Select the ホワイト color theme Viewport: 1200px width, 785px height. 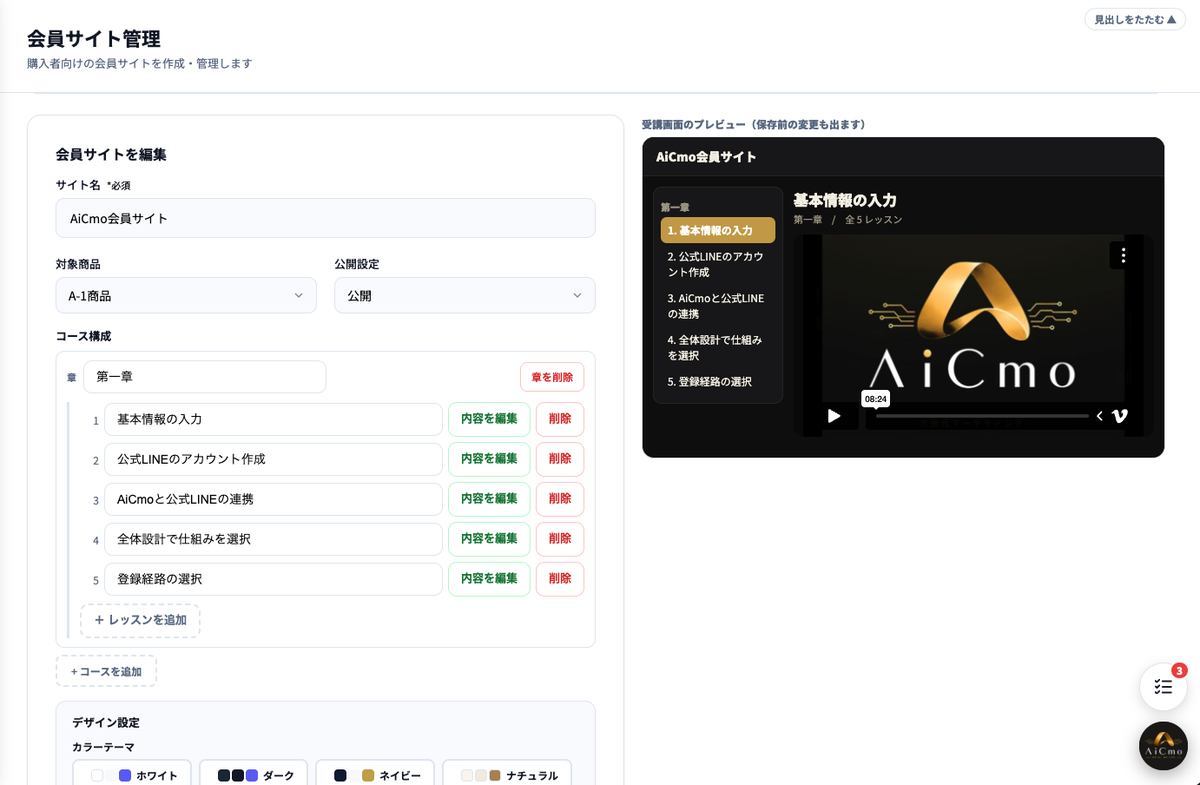pos(132,775)
